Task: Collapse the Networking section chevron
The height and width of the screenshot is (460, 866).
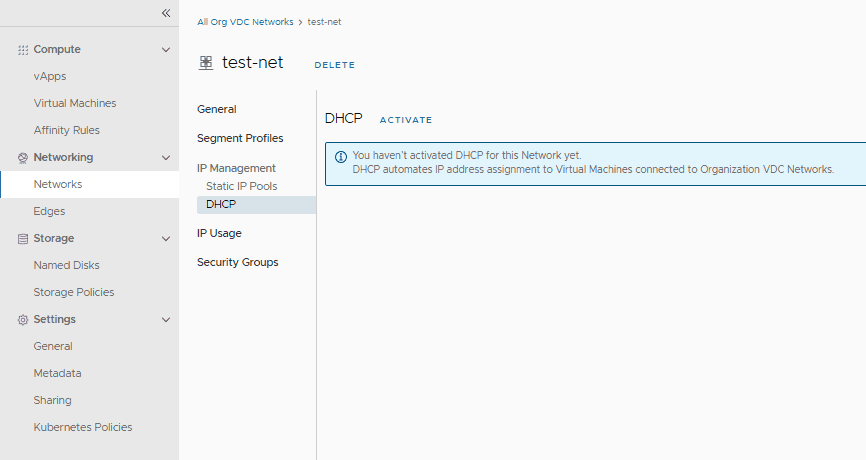Action: [x=166, y=157]
